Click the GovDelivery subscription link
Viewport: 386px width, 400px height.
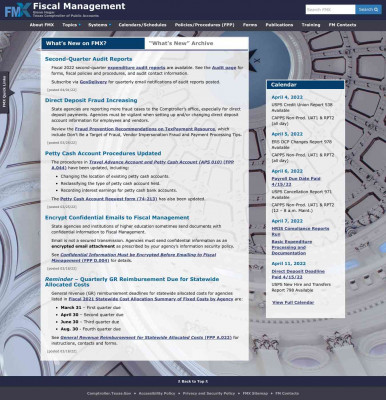[93, 82]
